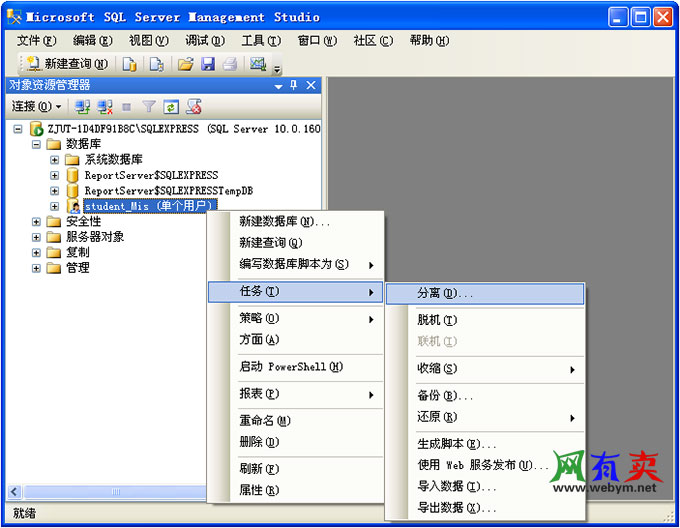Expand the 服务器对象 folder
680x528 pixels.
[x=36, y=238]
